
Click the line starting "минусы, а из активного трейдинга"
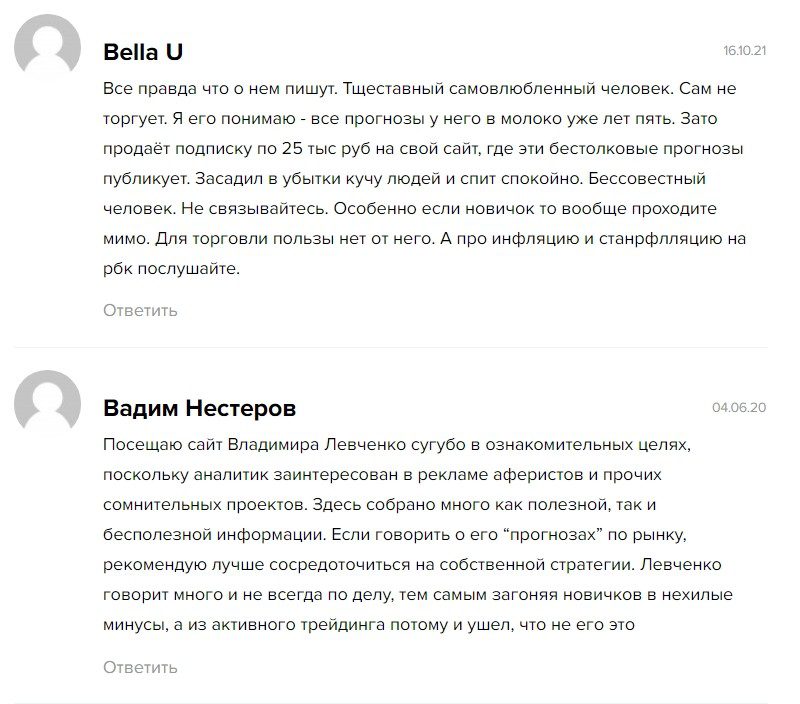pyautogui.click(x=369, y=625)
